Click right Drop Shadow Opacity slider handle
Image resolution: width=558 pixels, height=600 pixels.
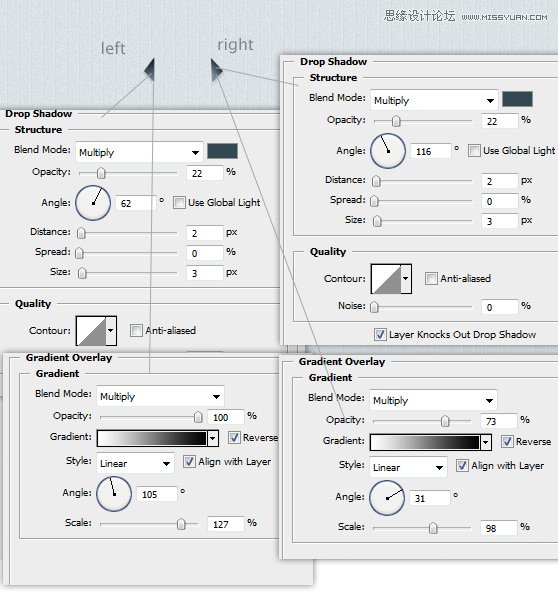396,121
